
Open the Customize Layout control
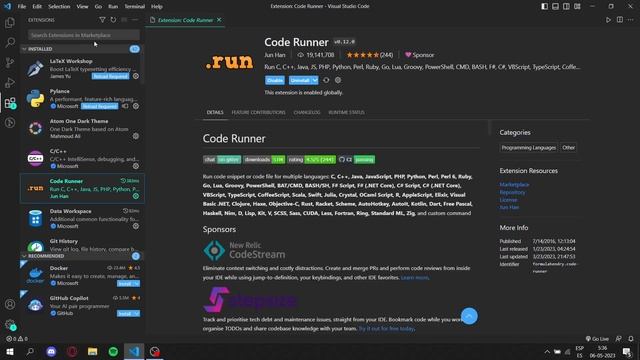tap(577, 6)
